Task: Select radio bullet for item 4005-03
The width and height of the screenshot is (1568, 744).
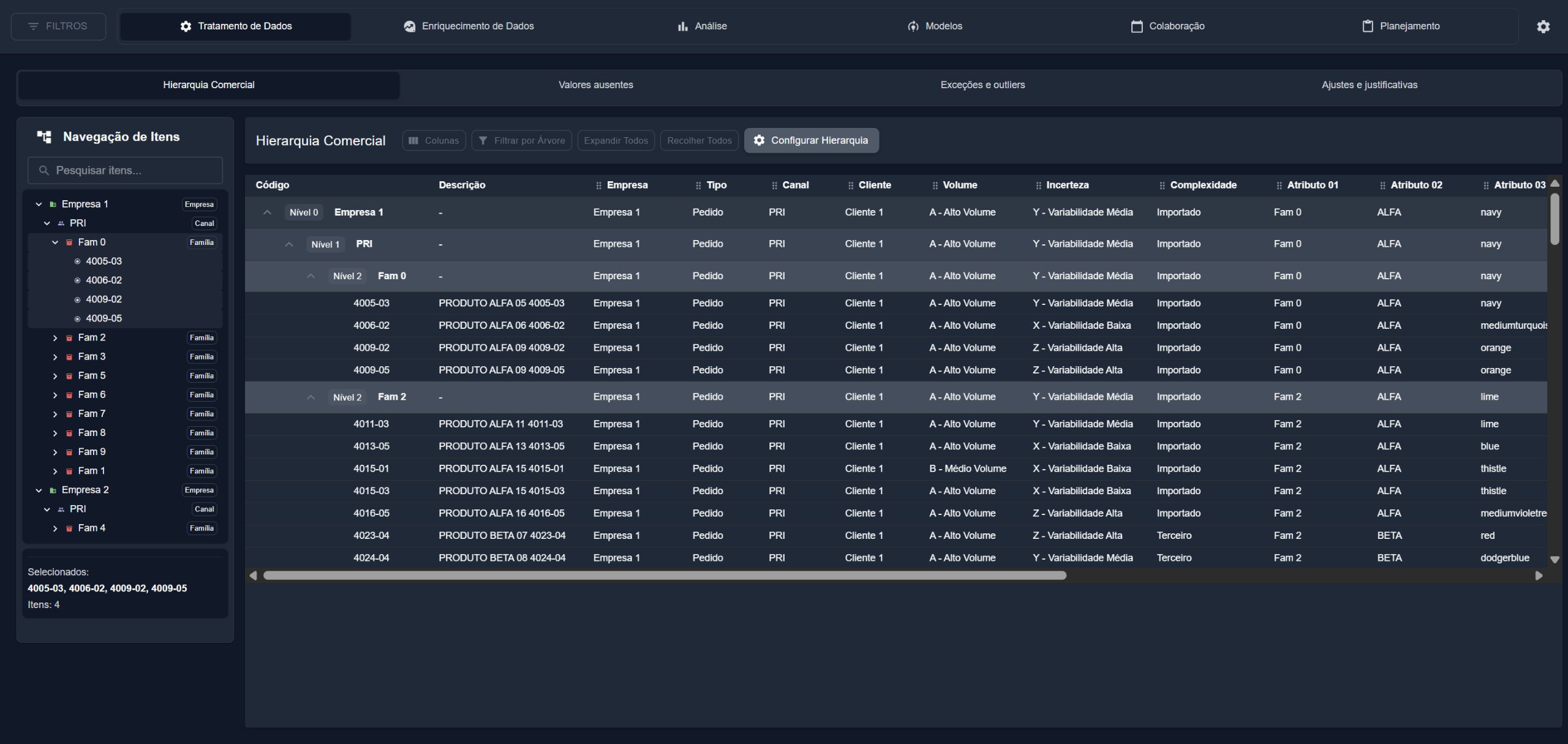Action: coord(77,261)
